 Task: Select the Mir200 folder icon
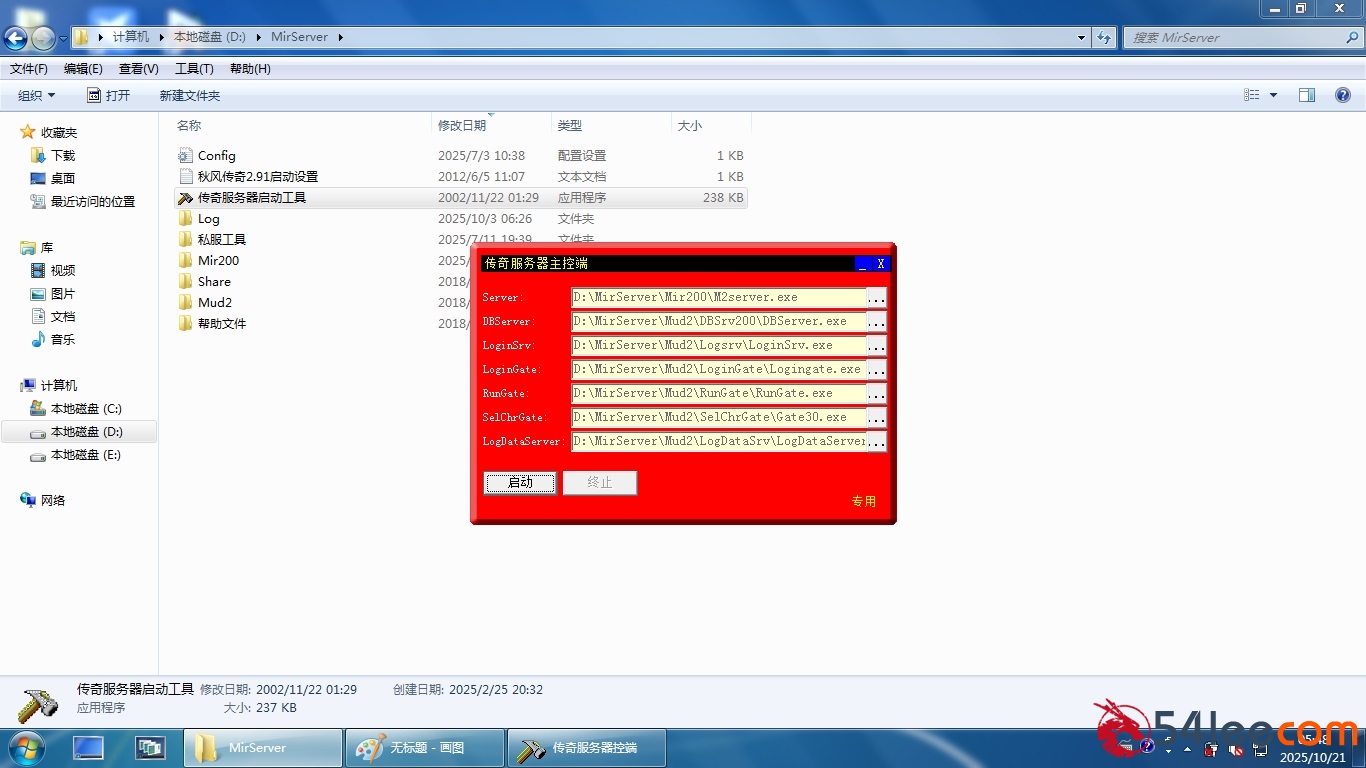(185, 260)
